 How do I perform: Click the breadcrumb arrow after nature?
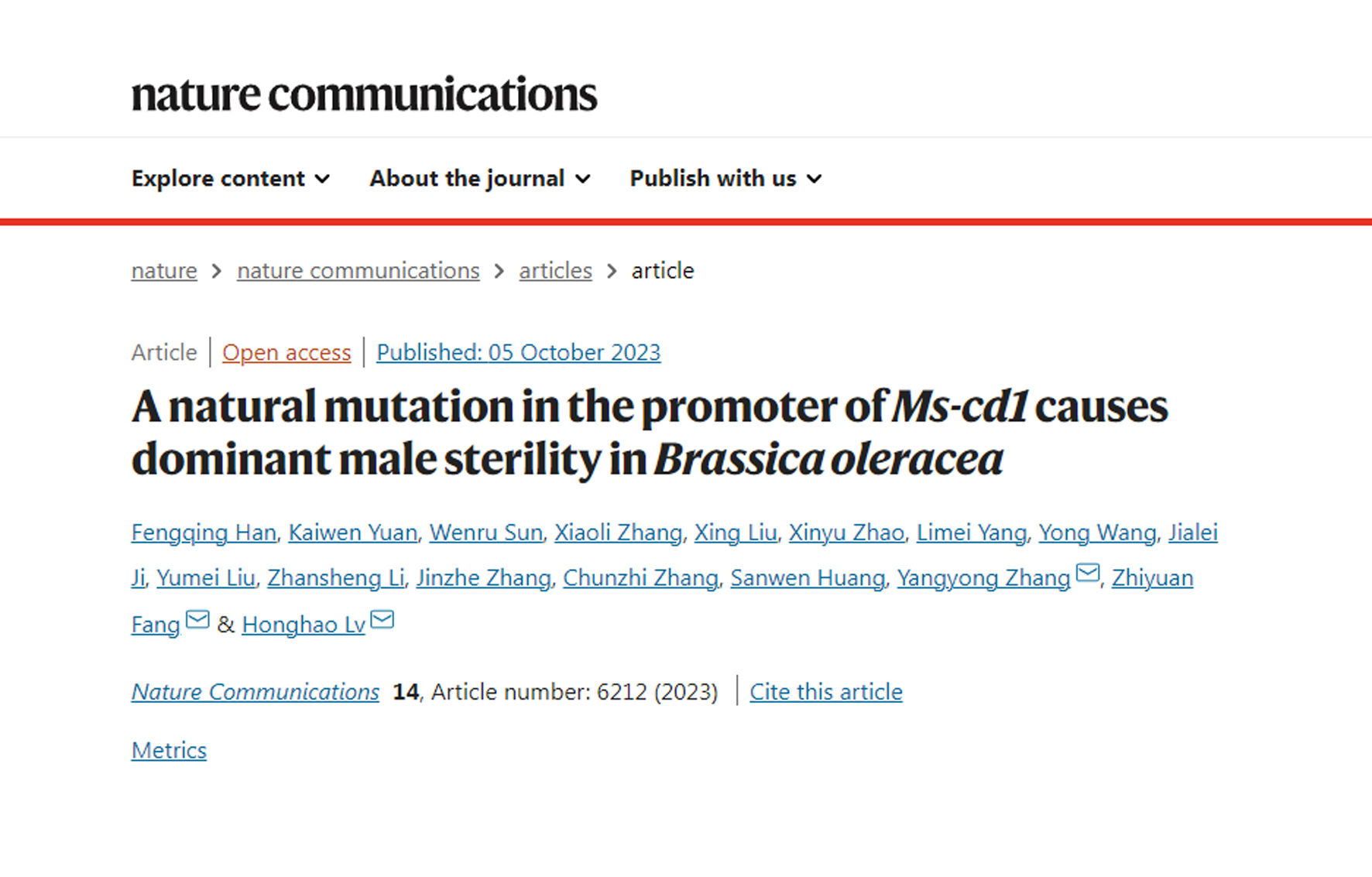tap(215, 271)
